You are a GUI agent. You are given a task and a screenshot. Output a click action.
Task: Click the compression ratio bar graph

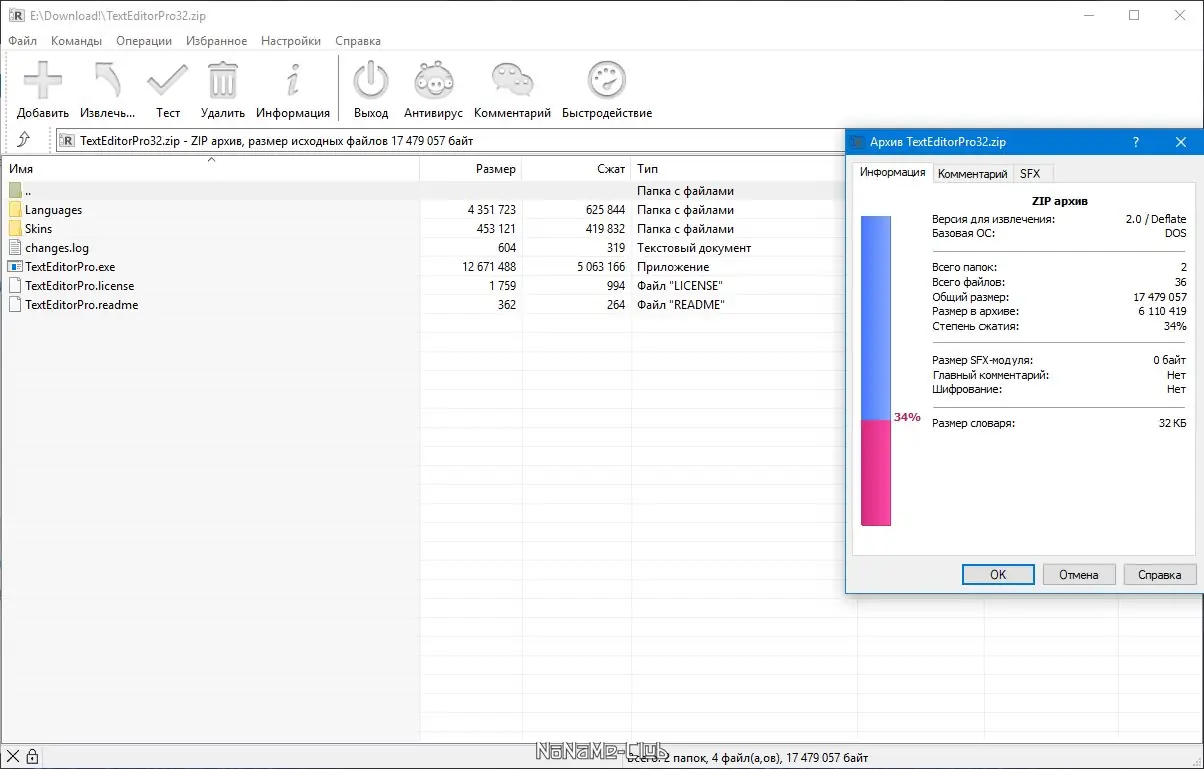(876, 371)
